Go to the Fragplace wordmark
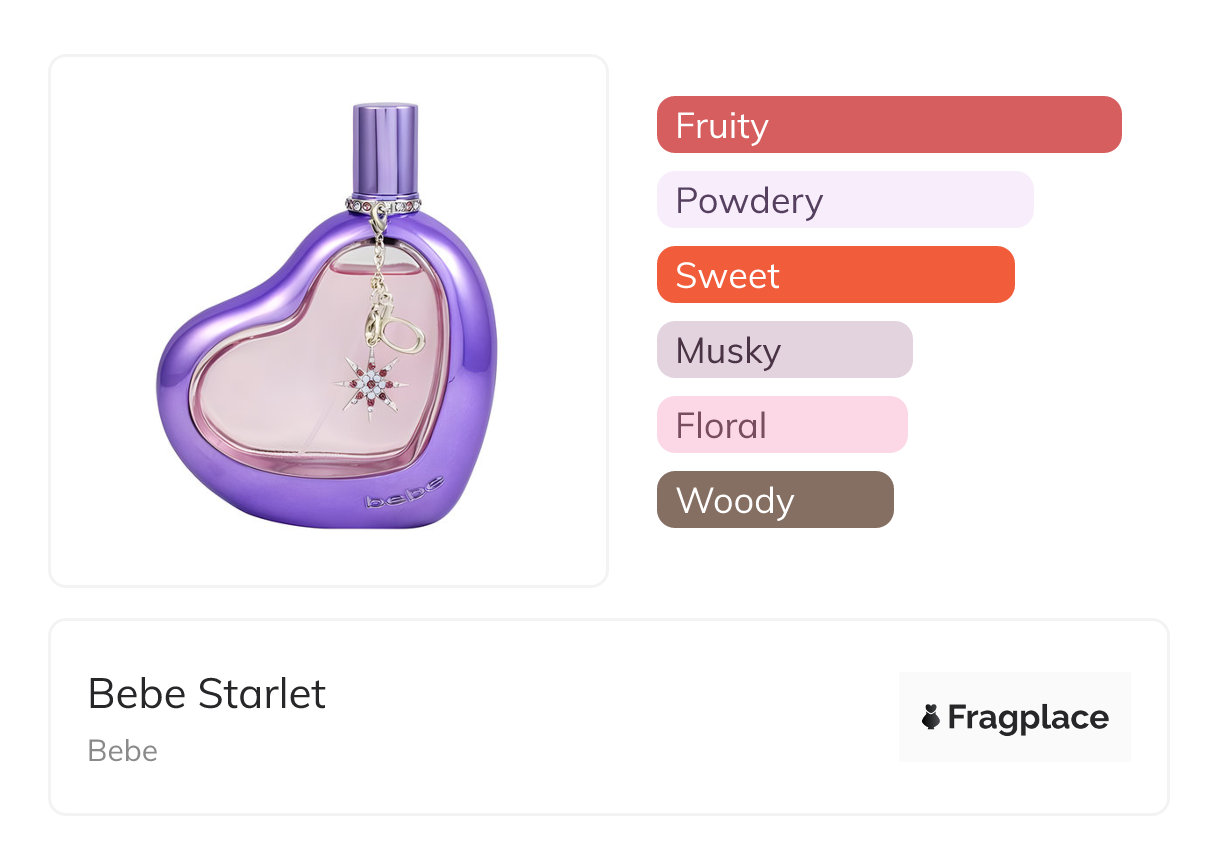 1028,717
